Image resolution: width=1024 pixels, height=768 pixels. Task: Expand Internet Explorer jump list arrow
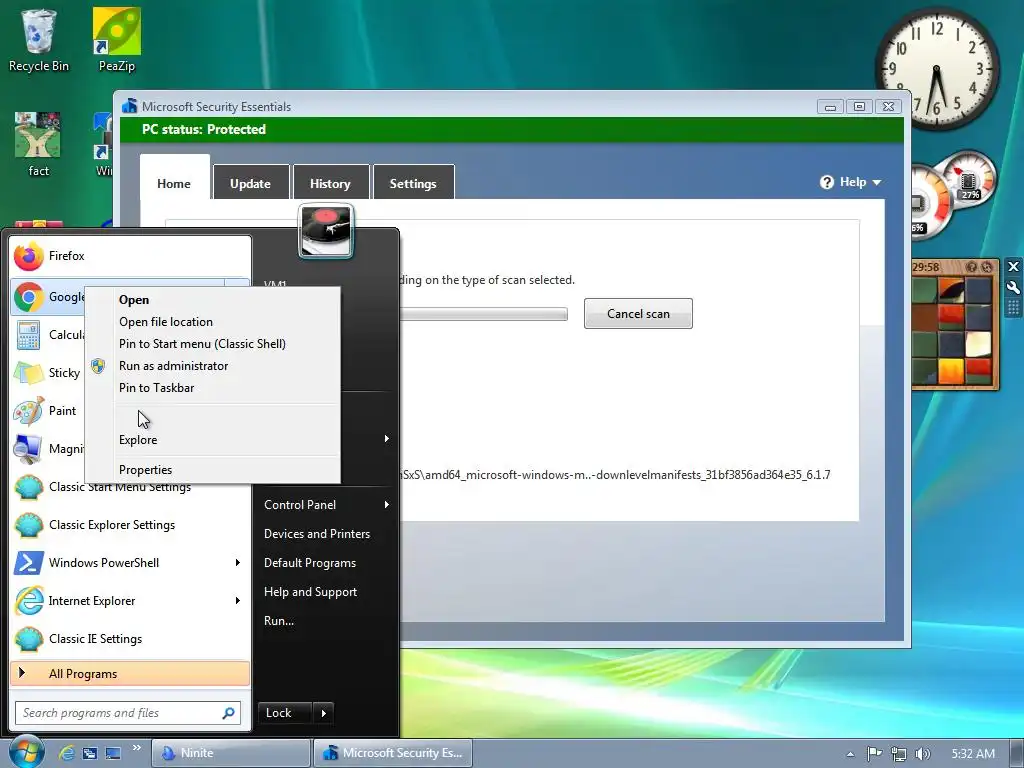click(x=238, y=601)
